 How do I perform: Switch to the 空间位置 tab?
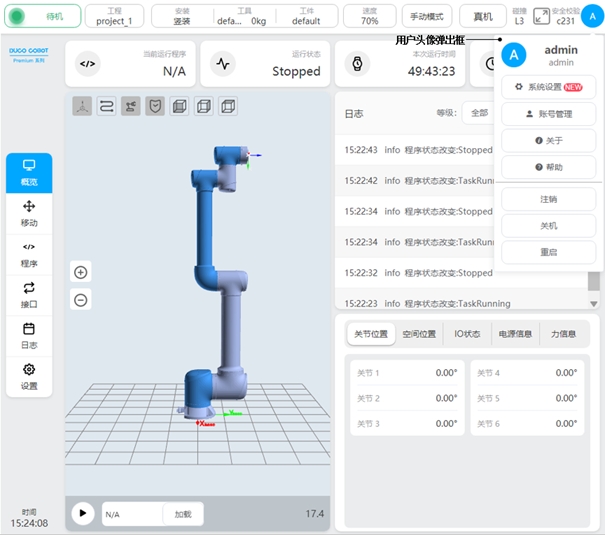[419, 334]
